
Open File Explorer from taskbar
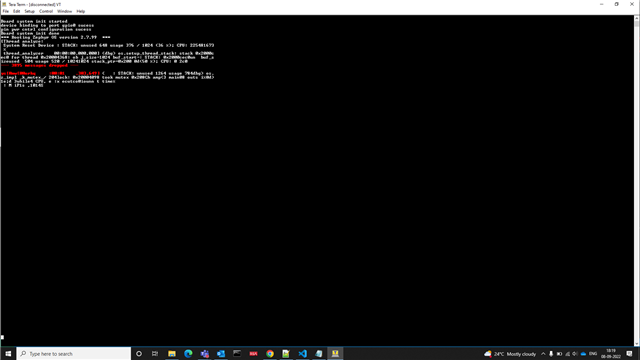[172, 353]
